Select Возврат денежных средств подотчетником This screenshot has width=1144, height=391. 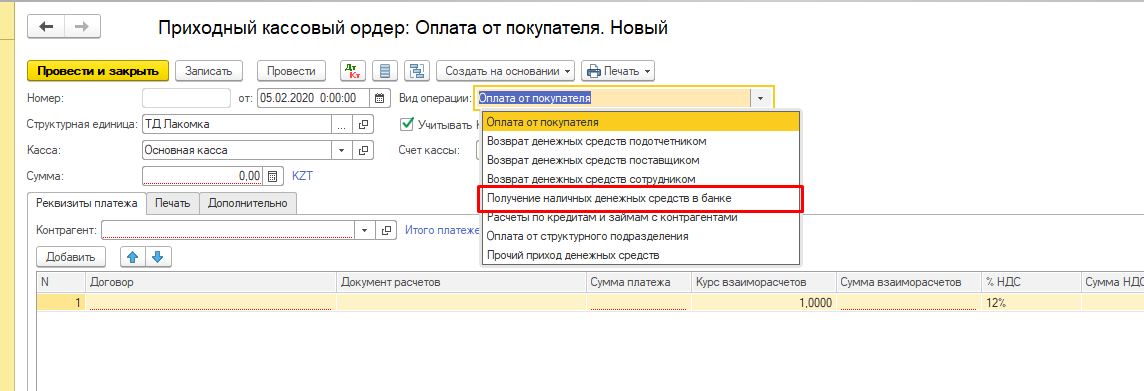point(641,141)
